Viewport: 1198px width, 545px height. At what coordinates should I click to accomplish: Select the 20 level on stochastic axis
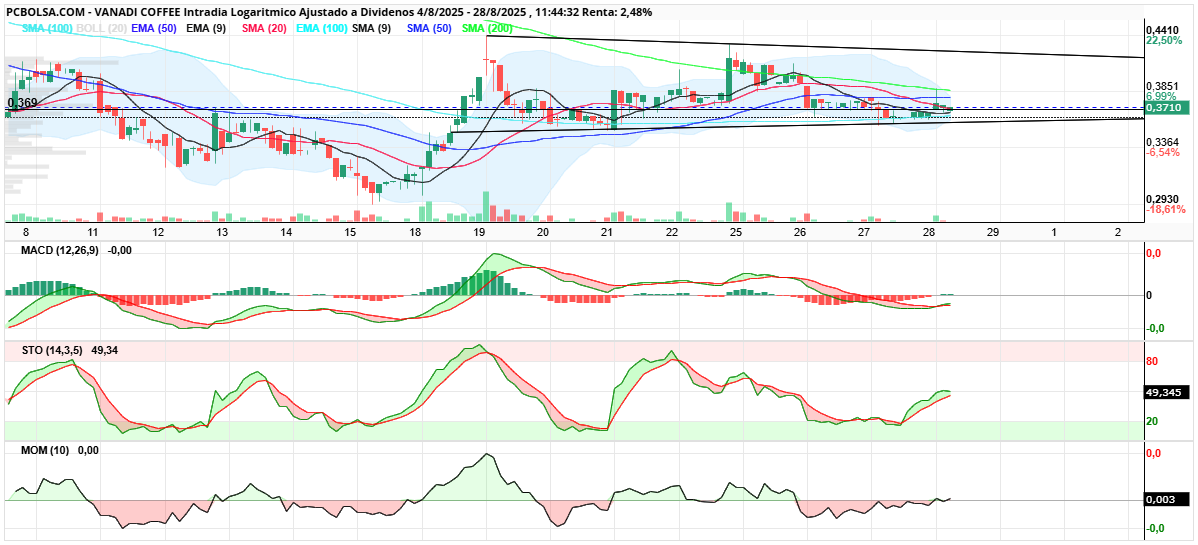1152,421
